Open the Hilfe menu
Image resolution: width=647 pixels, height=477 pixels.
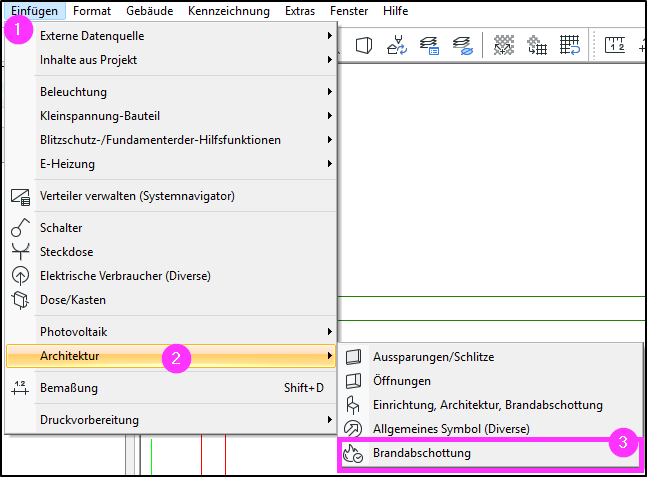point(395,11)
